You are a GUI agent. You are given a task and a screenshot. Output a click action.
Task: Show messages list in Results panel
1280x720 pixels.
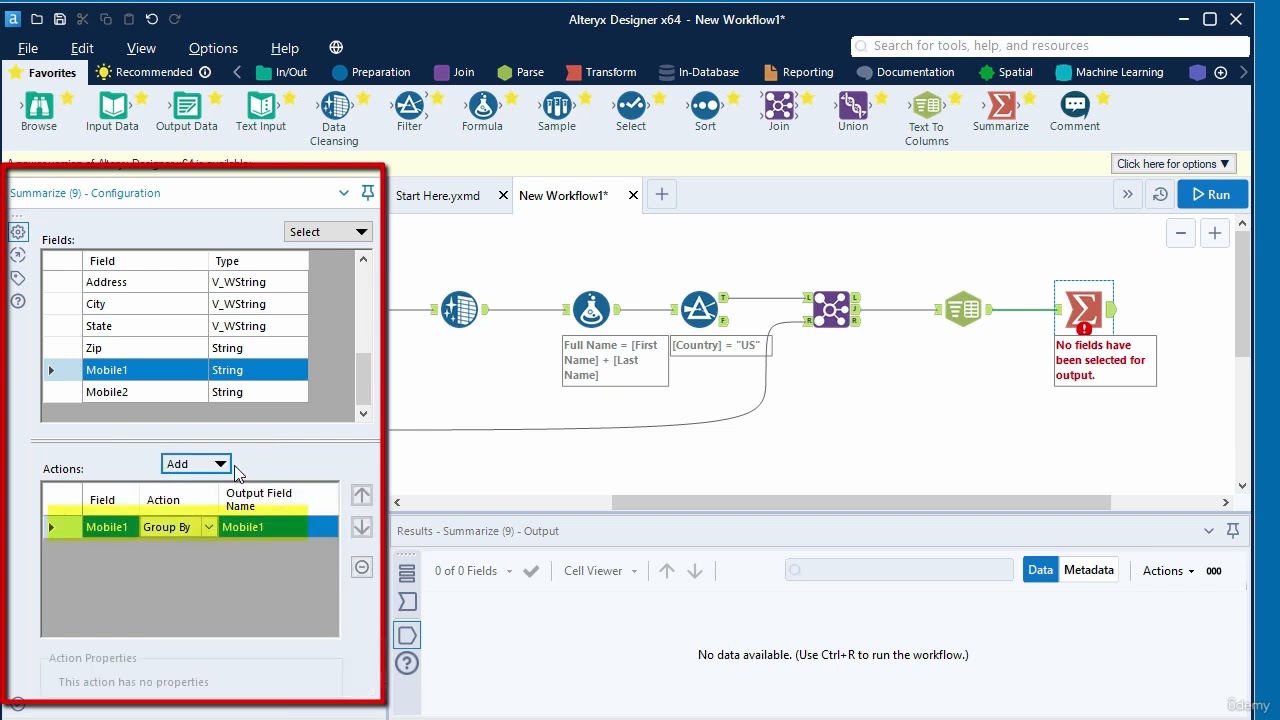[x=407, y=573]
